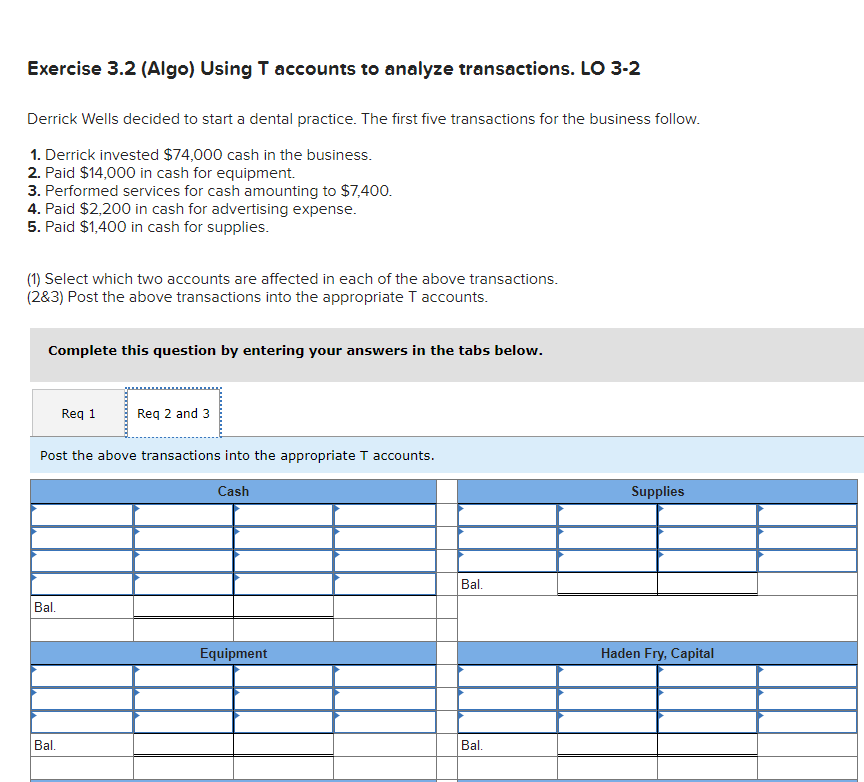Click the Bal. amount field under Cash

(x=183, y=606)
